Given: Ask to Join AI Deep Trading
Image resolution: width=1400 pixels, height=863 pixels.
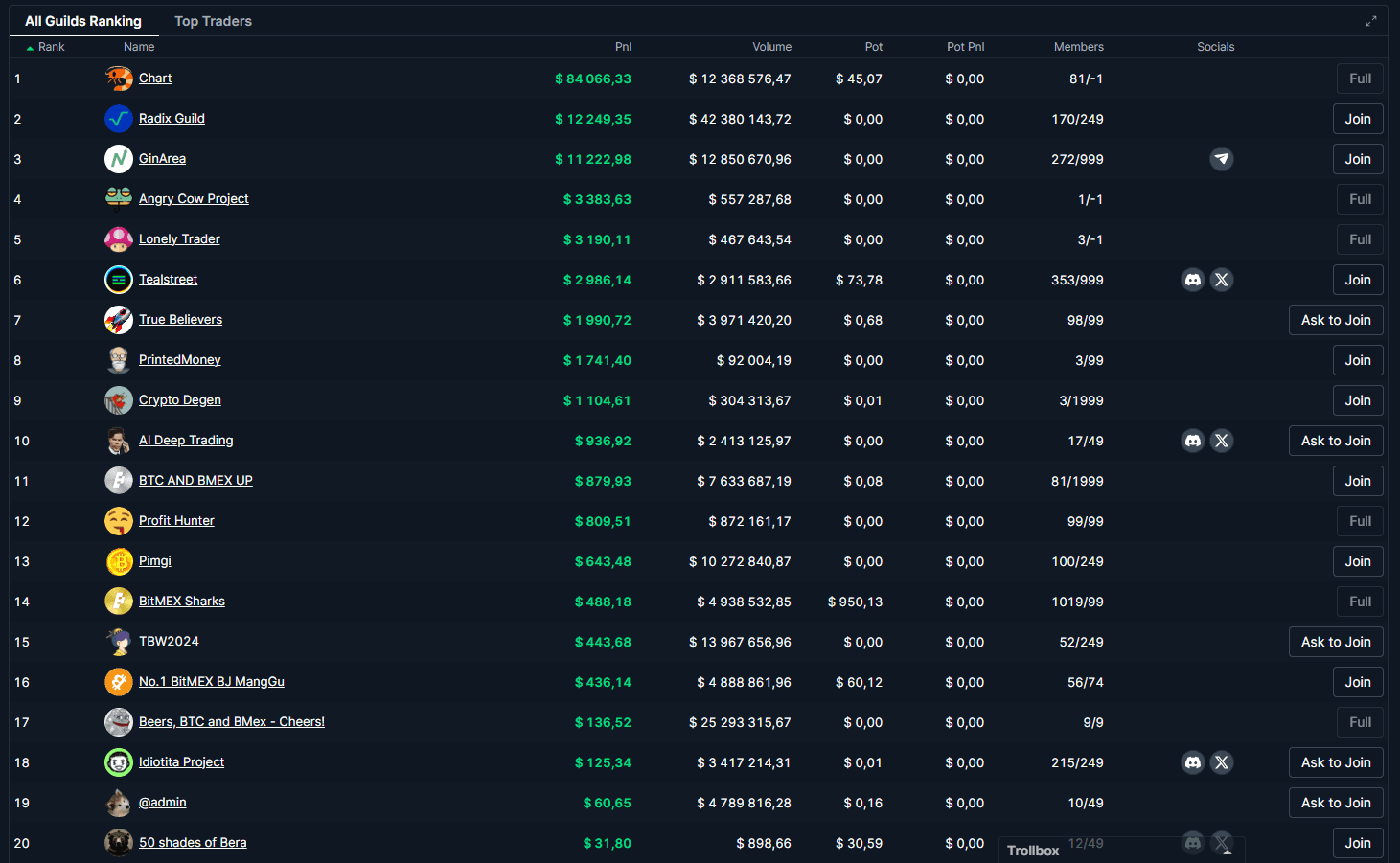Looking at the screenshot, I should (1336, 441).
